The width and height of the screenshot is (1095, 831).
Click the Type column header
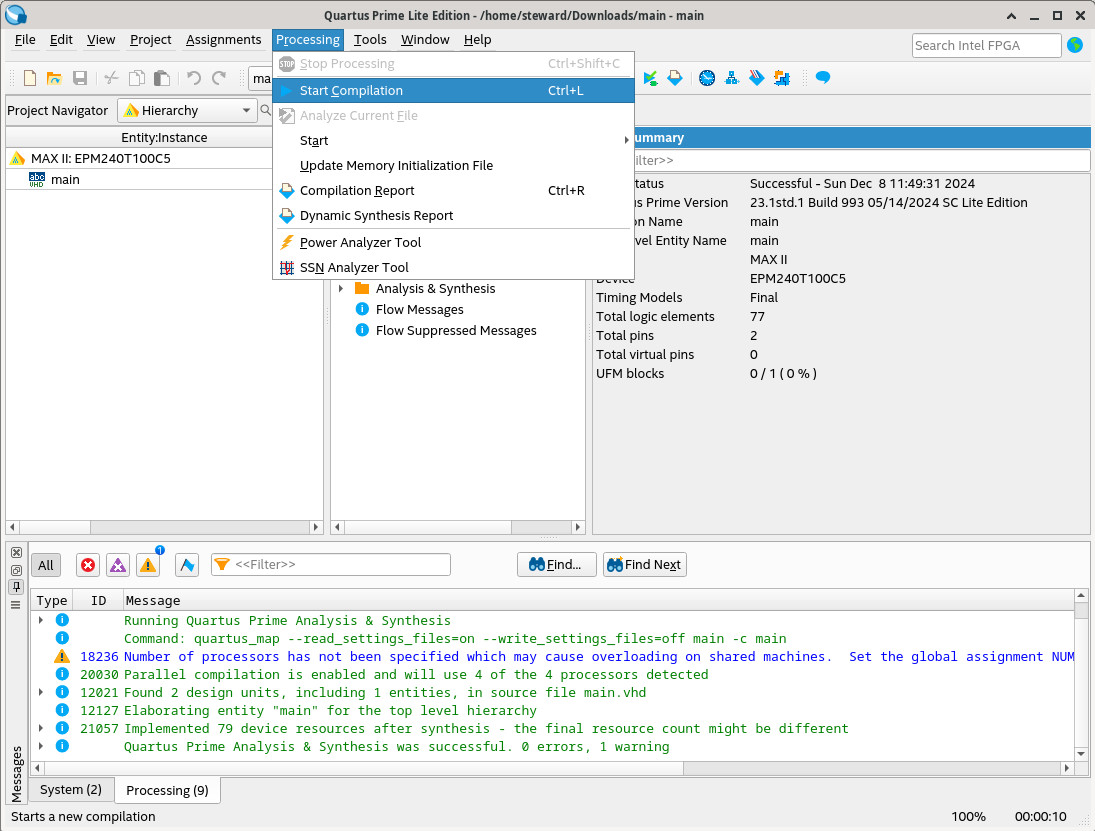[x=52, y=601]
